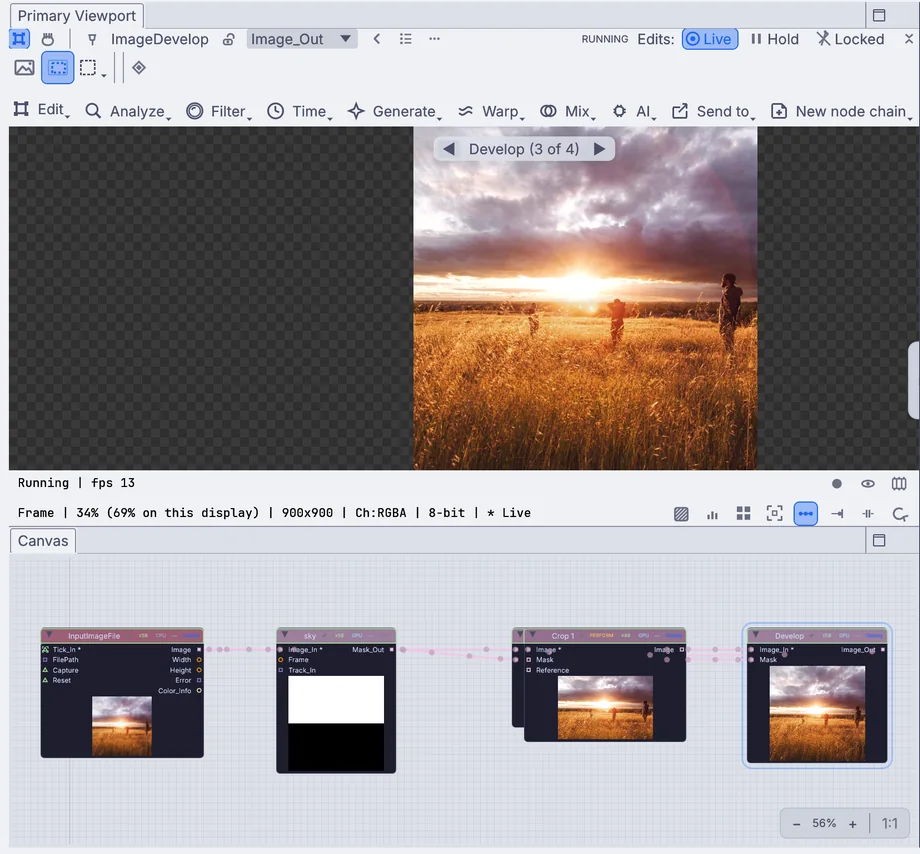This screenshot has width=920, height=854.
Task: Open the New node chain dropdown
Action: pyautogui.click(x=842, y=111)
